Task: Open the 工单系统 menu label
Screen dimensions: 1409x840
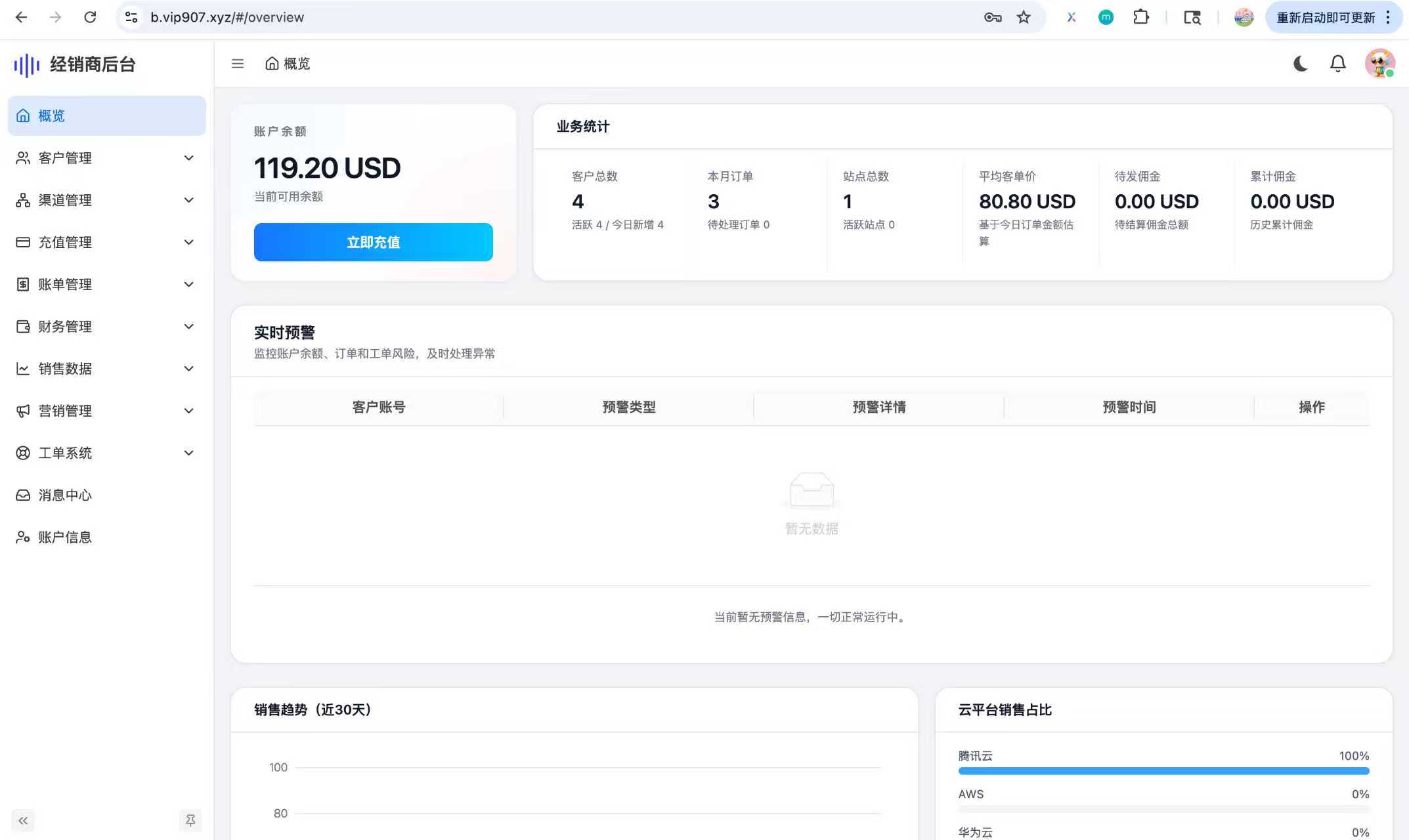Action: pos(65,453)
